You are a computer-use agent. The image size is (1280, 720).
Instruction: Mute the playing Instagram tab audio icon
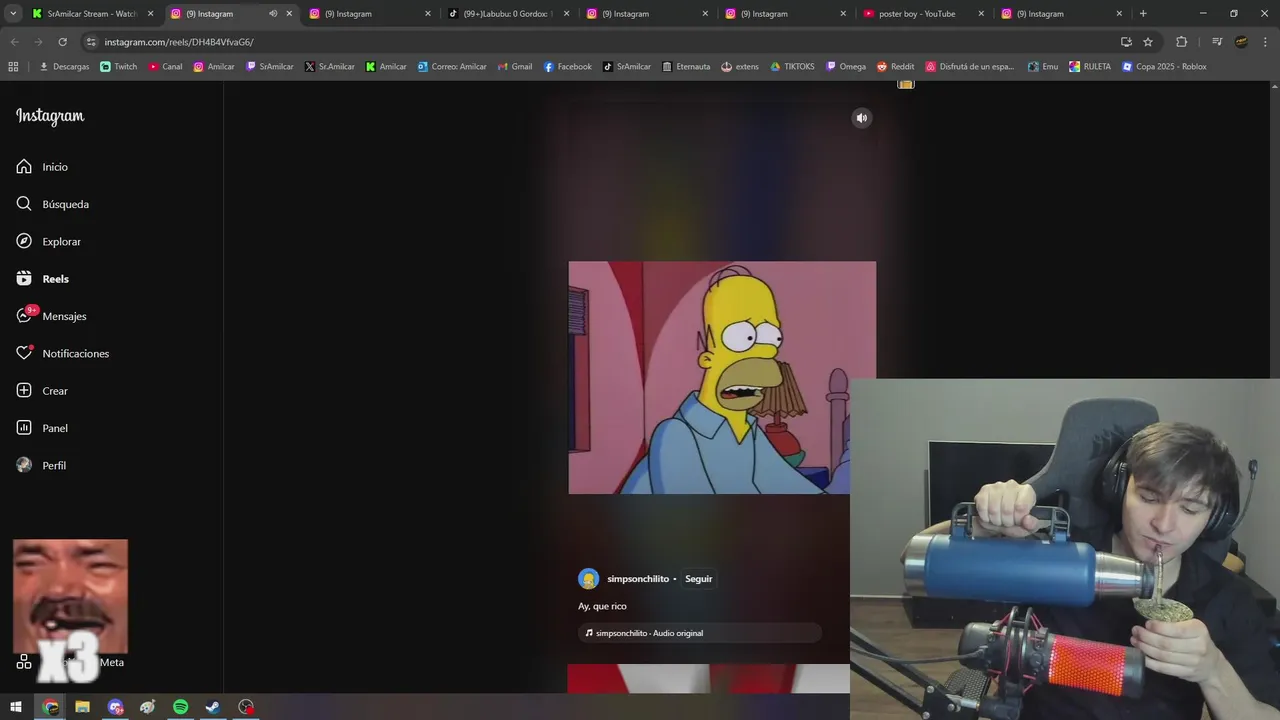[x=273, y=14]
